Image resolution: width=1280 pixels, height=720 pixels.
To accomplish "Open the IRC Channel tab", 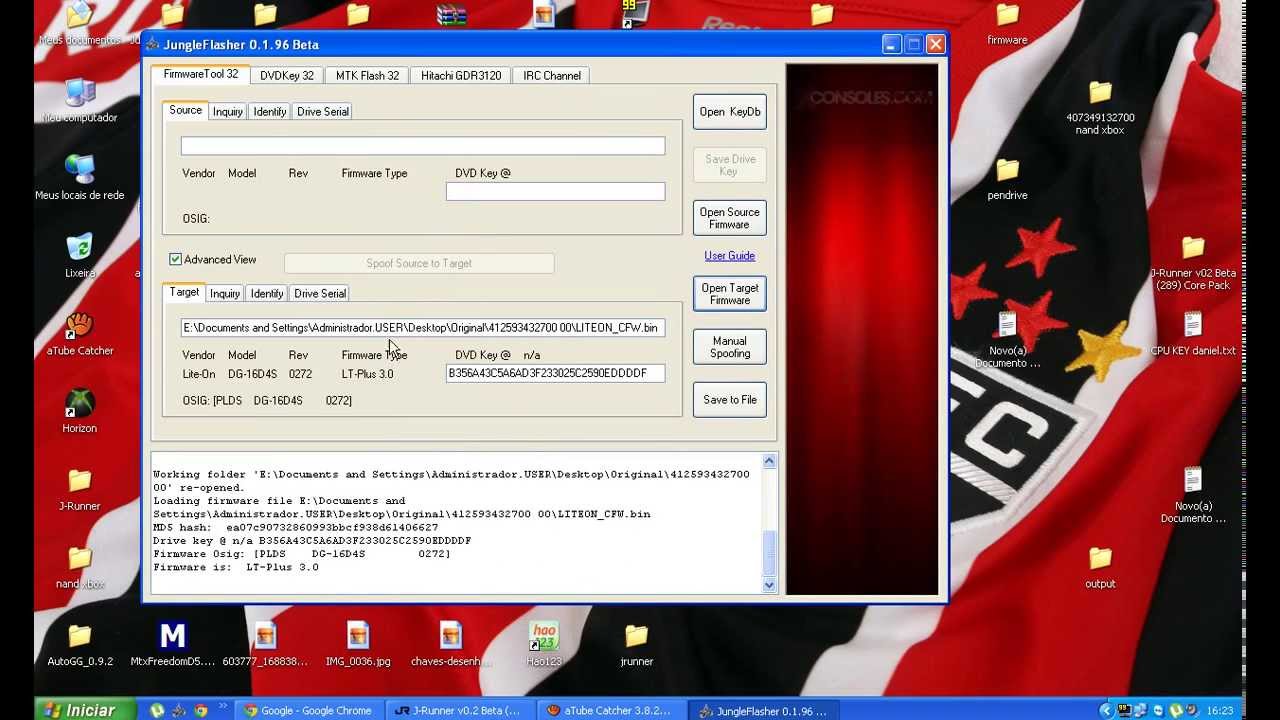I will [x=552, y=75].
